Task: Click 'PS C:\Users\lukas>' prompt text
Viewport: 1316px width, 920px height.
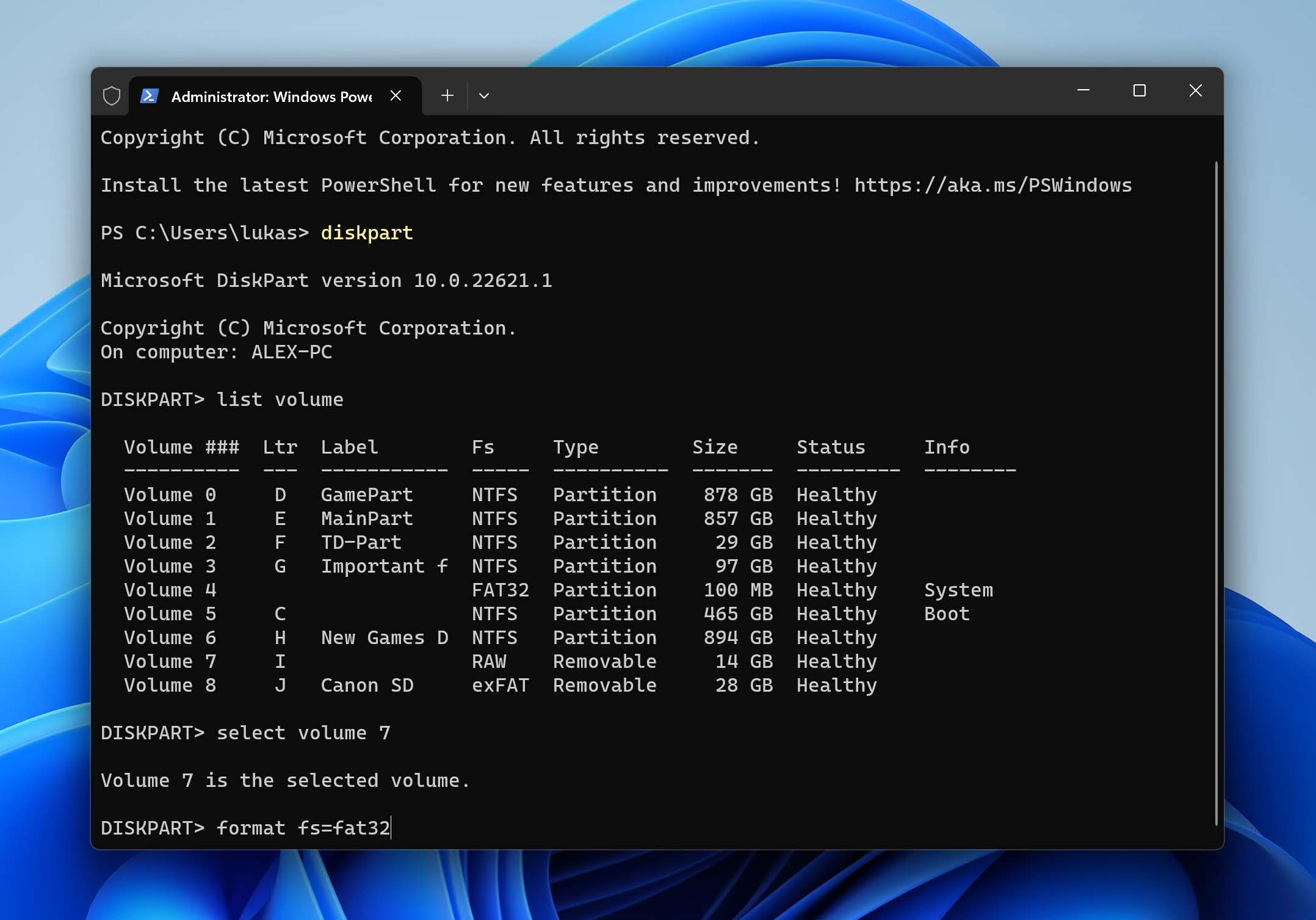Action: pyautogui.click(x=205, y=233)
